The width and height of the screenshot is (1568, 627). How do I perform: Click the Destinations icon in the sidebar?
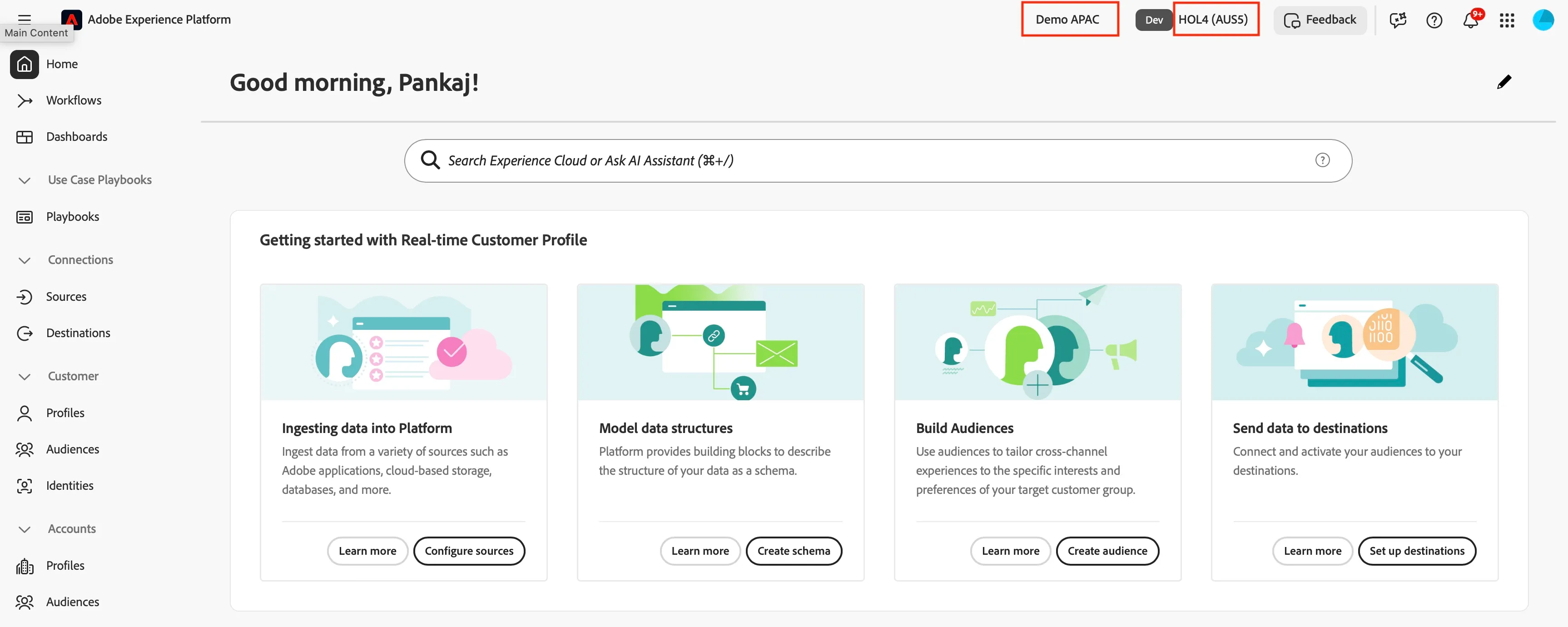click(x=25, y=333)
